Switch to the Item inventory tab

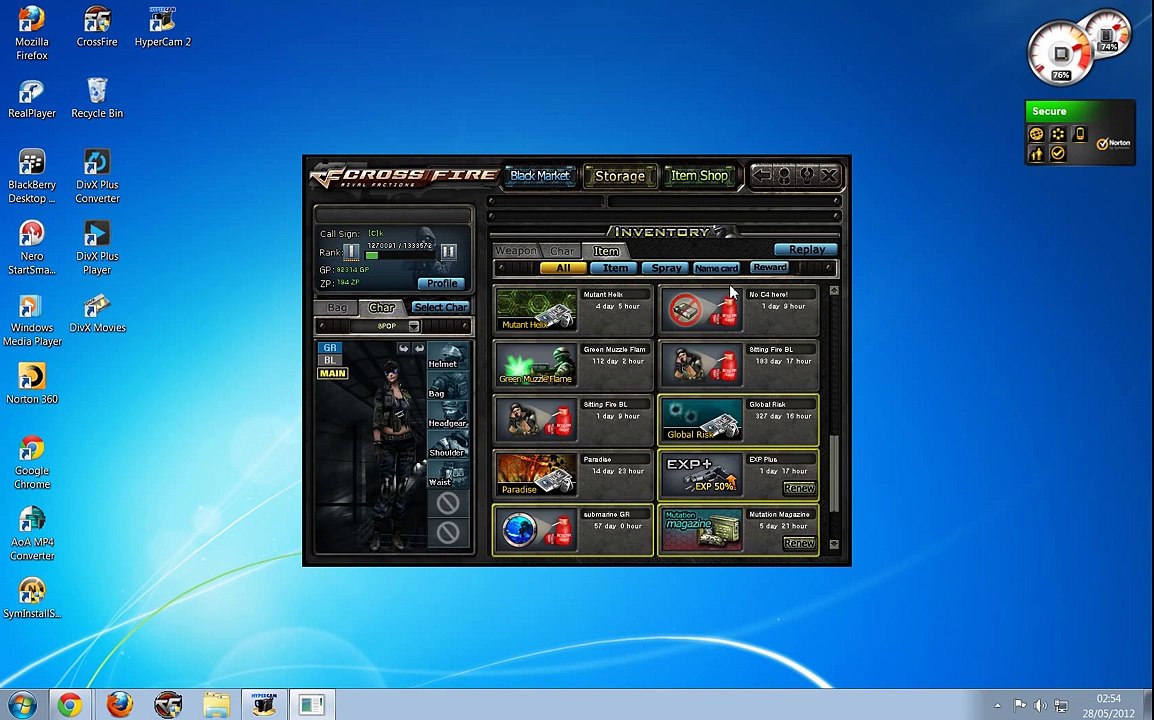606,251
